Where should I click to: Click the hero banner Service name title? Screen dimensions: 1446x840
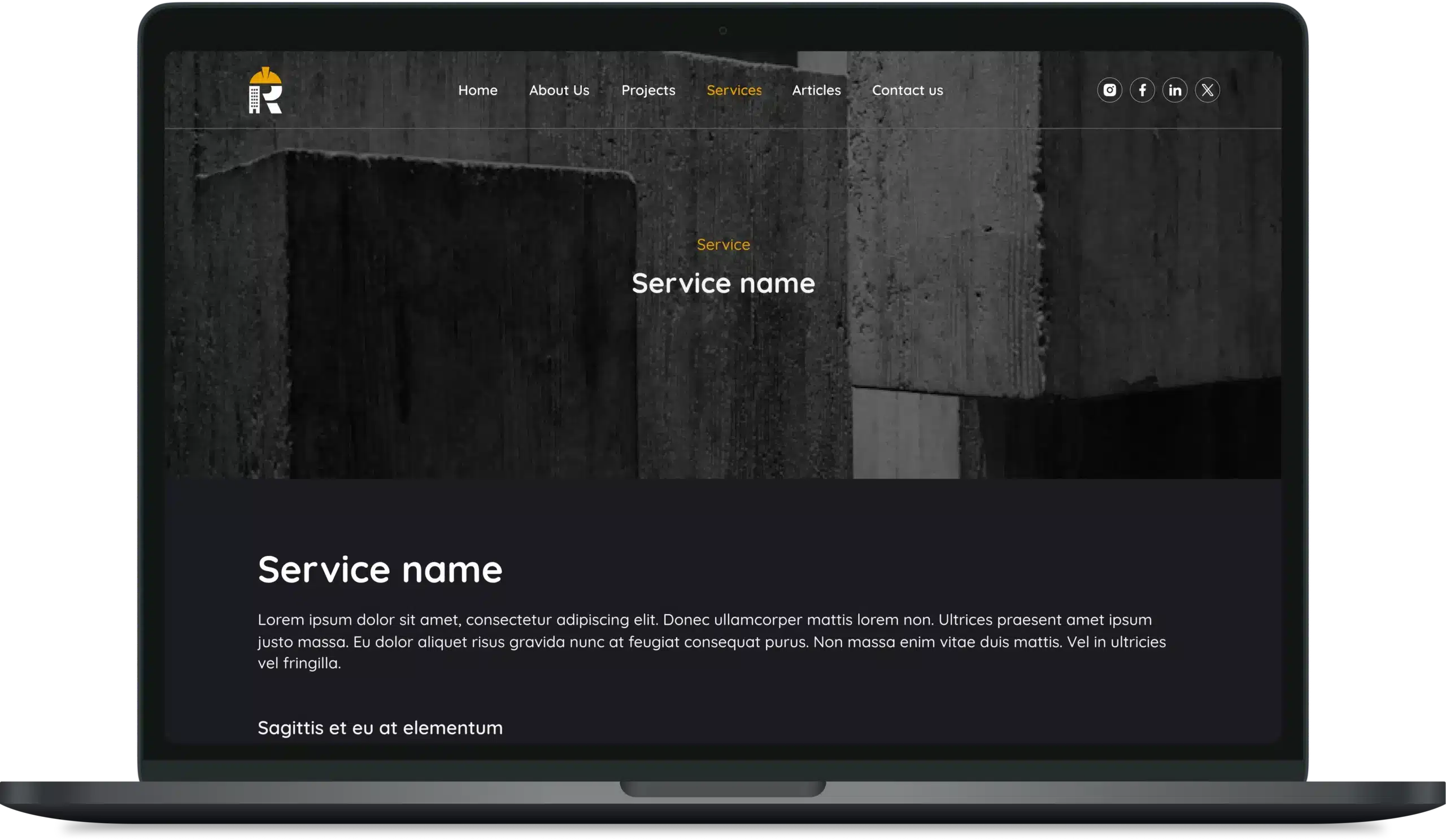click(x=723, y=283)
